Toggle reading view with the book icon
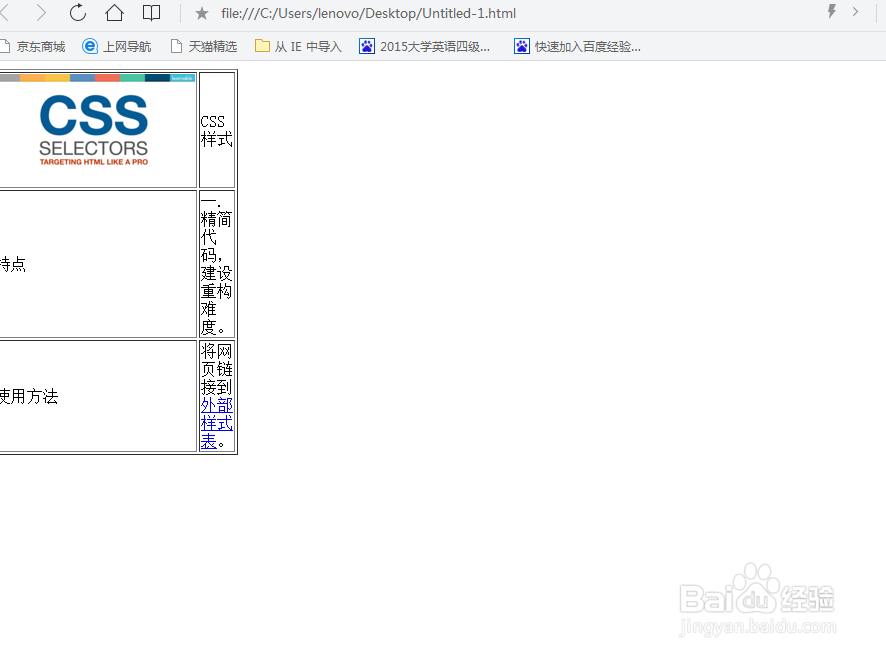 tap(150, 13)
